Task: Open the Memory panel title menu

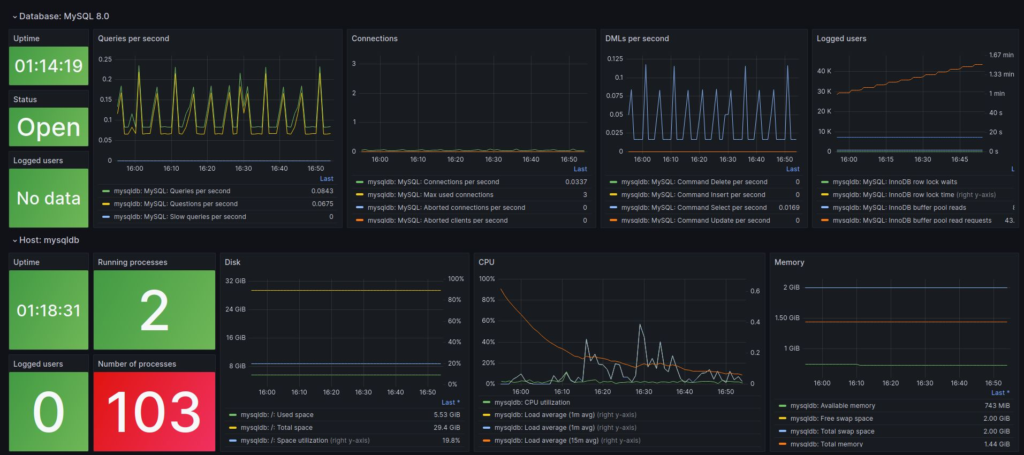Action: pyautogui.click(x=791, y=262)
